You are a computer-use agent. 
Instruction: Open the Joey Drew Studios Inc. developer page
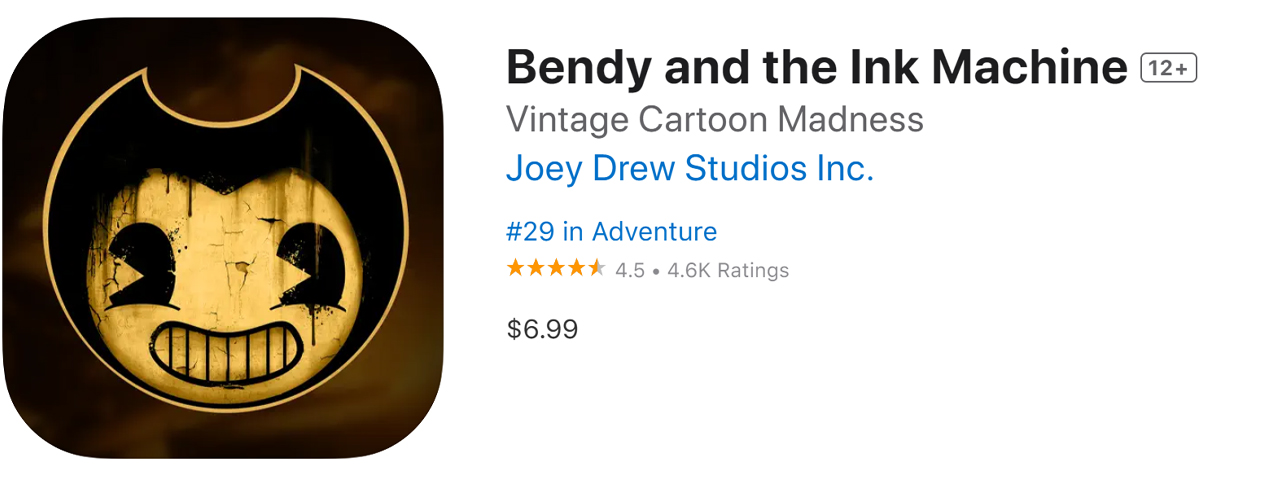click(690, 169)
